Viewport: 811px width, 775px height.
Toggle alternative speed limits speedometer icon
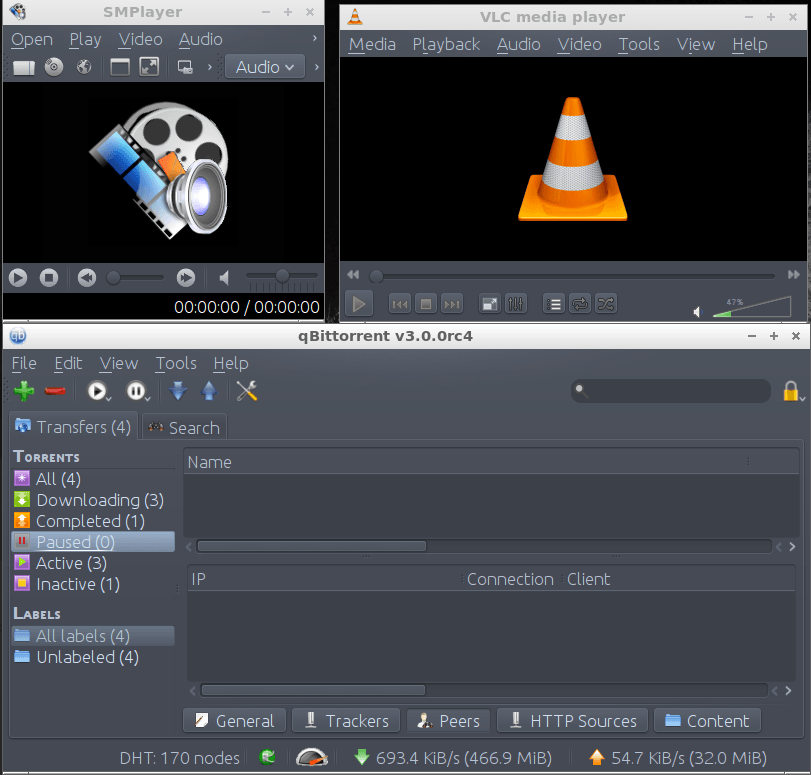[x=312, y=757]
